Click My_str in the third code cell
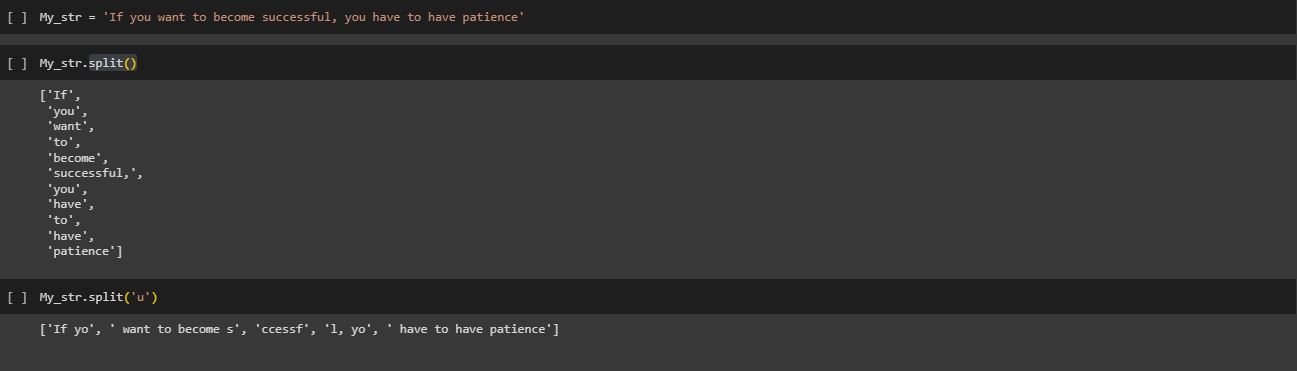The image size is (1297, 371). click(59, 297)
